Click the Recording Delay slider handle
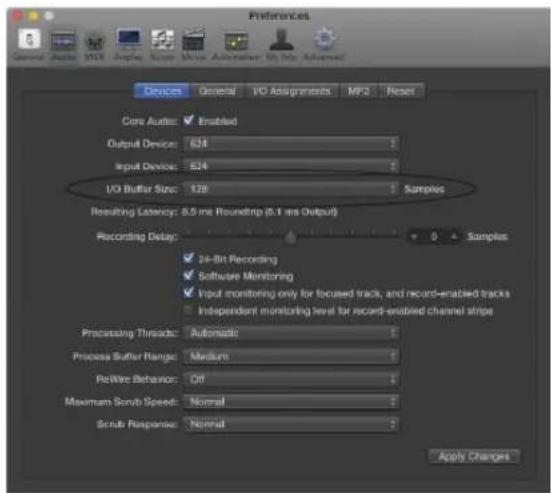The height and width of the screenshot is (493, 551). pos(290,237)
